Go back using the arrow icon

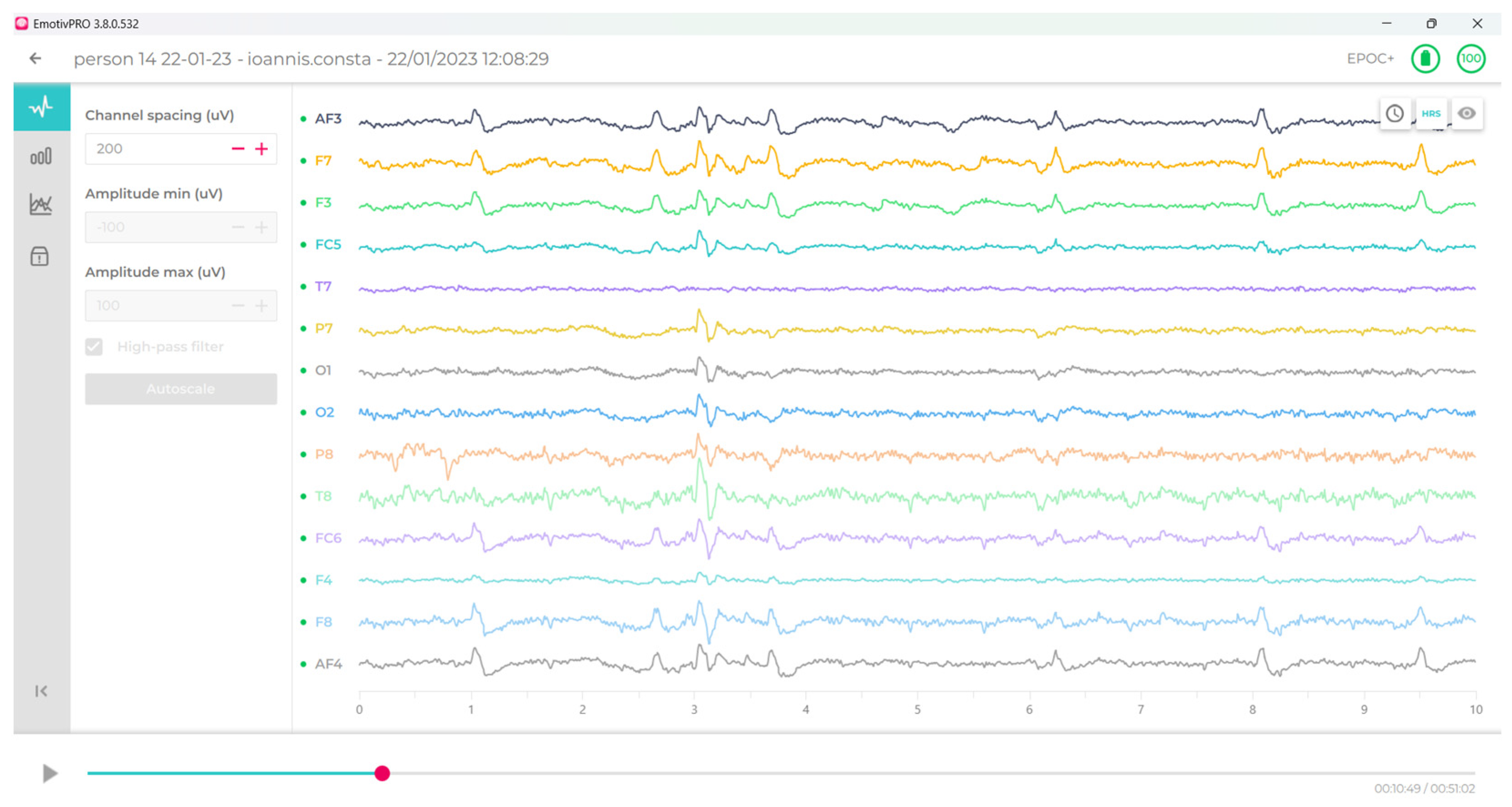tap(35, 59)
